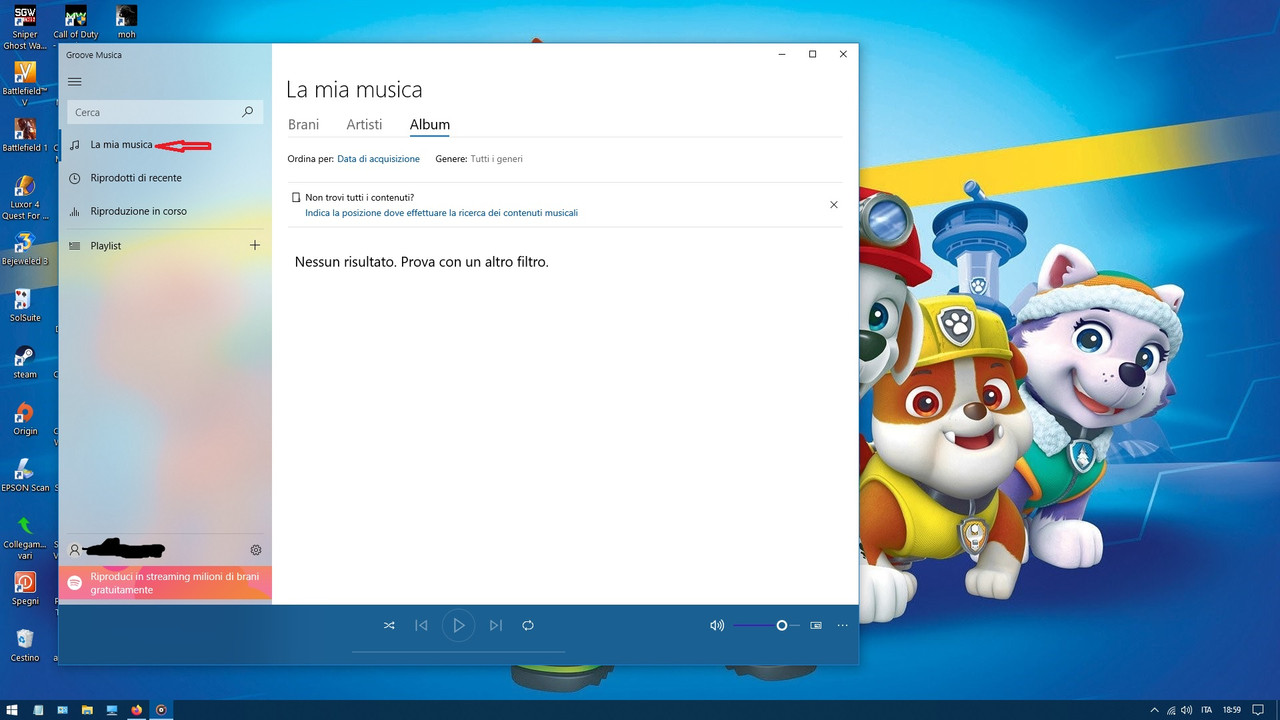The height and width of the screenshot is (720, 1280).
Task: Select the Cestino recycle bin
Action: 25,645
